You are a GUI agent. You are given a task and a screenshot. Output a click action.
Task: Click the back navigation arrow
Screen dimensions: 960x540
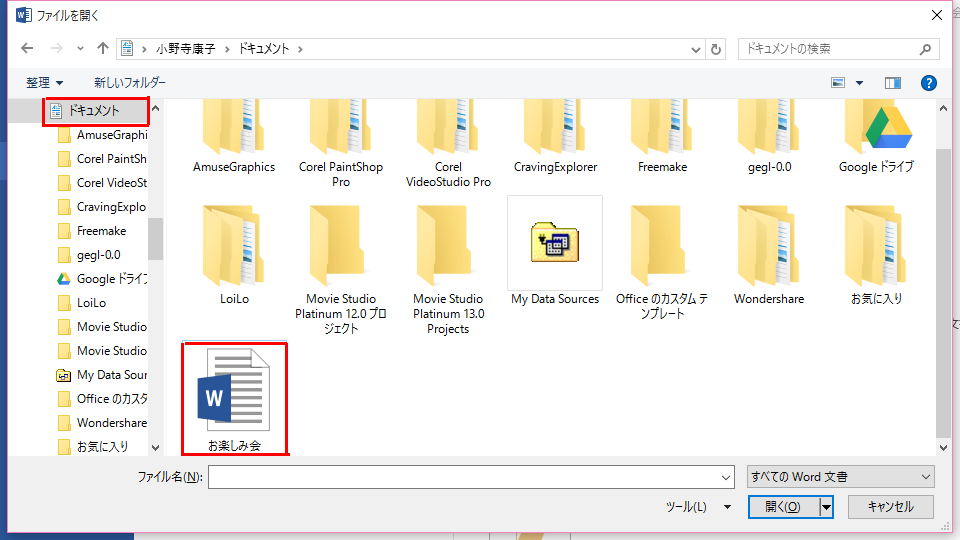point(27,49)
